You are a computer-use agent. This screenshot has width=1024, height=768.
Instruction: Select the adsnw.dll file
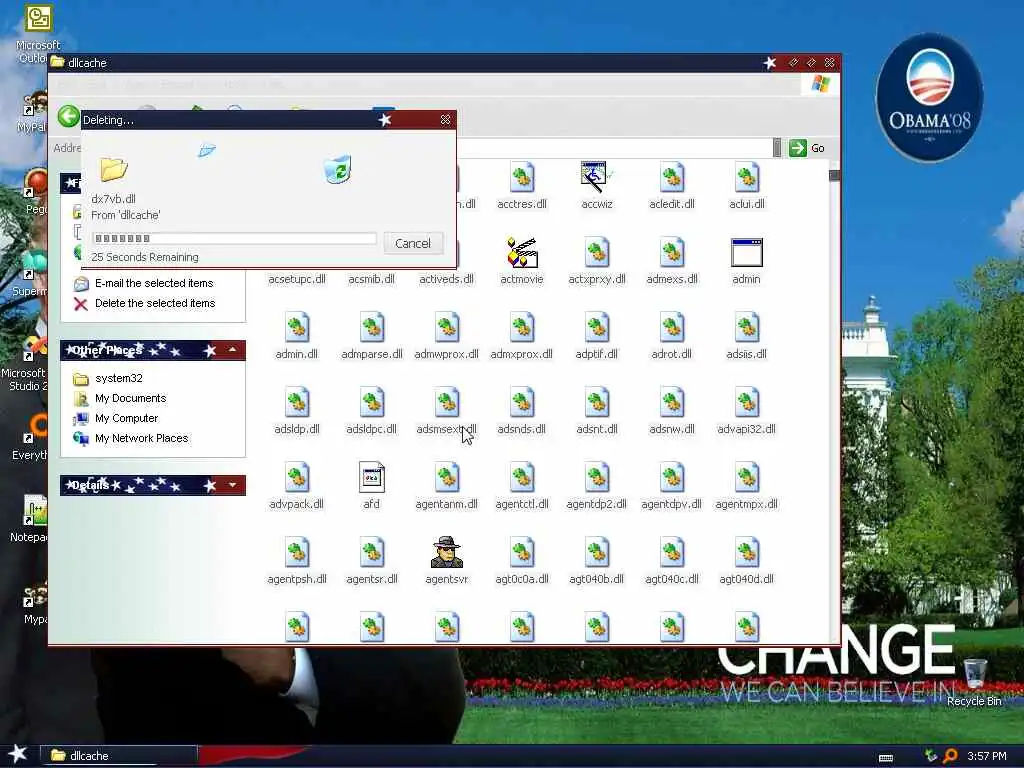point(671,411)
